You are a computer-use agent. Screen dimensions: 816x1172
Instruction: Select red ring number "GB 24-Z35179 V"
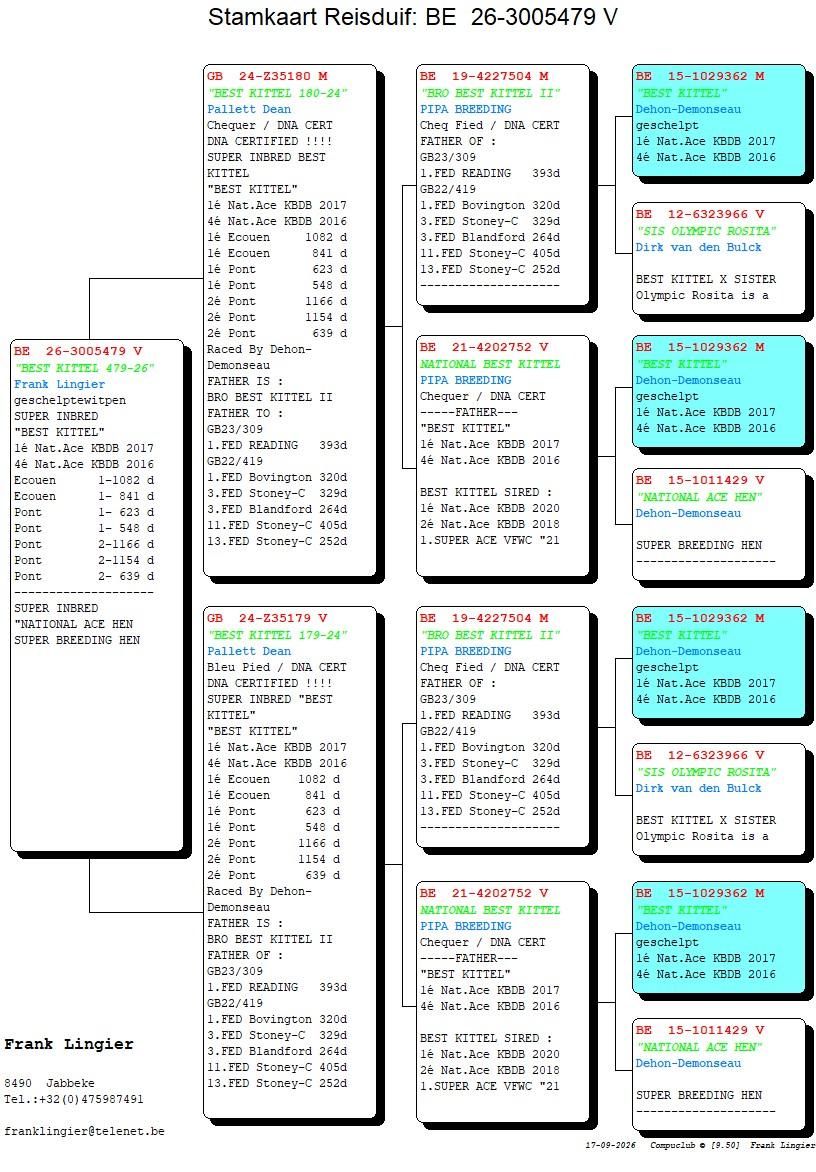268,618
